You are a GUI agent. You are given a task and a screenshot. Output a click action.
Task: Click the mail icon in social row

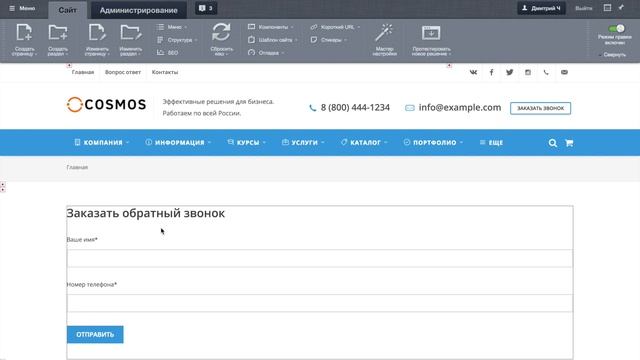(x=564, y=72)
